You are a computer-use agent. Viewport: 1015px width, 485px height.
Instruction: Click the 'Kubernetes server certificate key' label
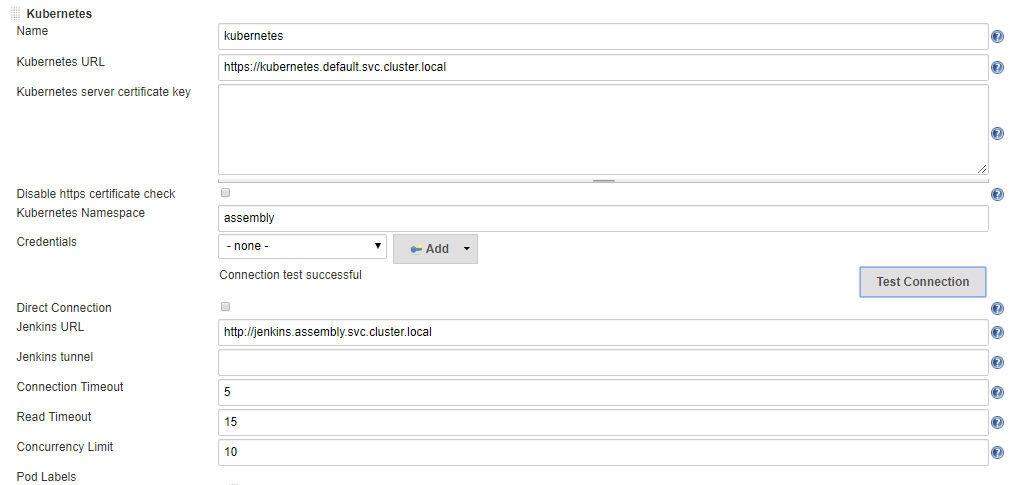click(104, 92)
